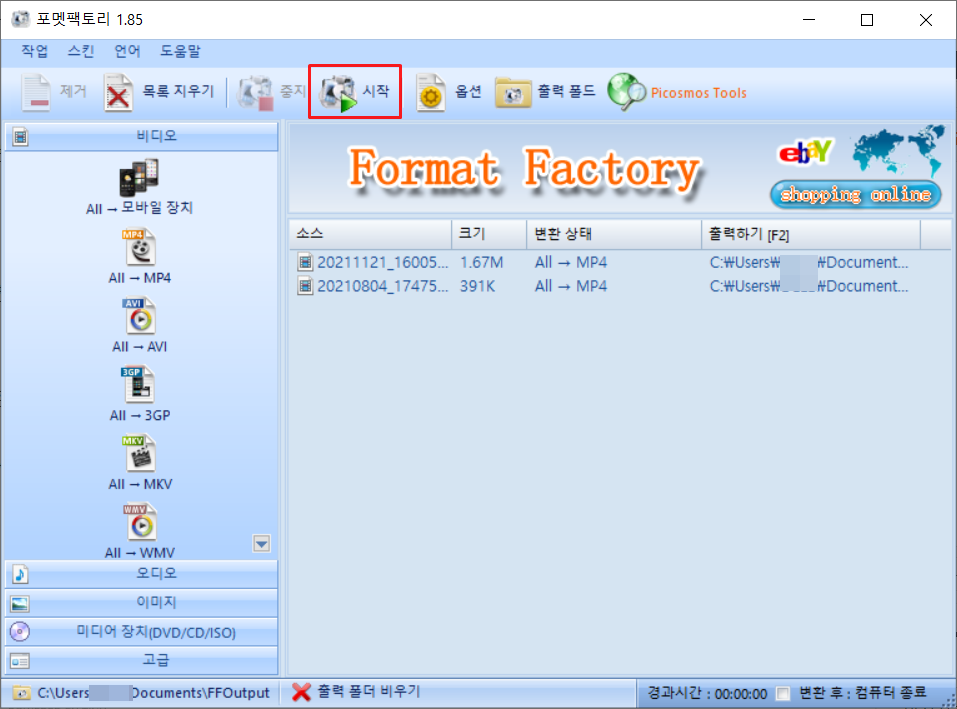Viewport: 957px width, 709px height.
Task: Select the All → AVI converter icon
Action: click(x=140, y=316)
